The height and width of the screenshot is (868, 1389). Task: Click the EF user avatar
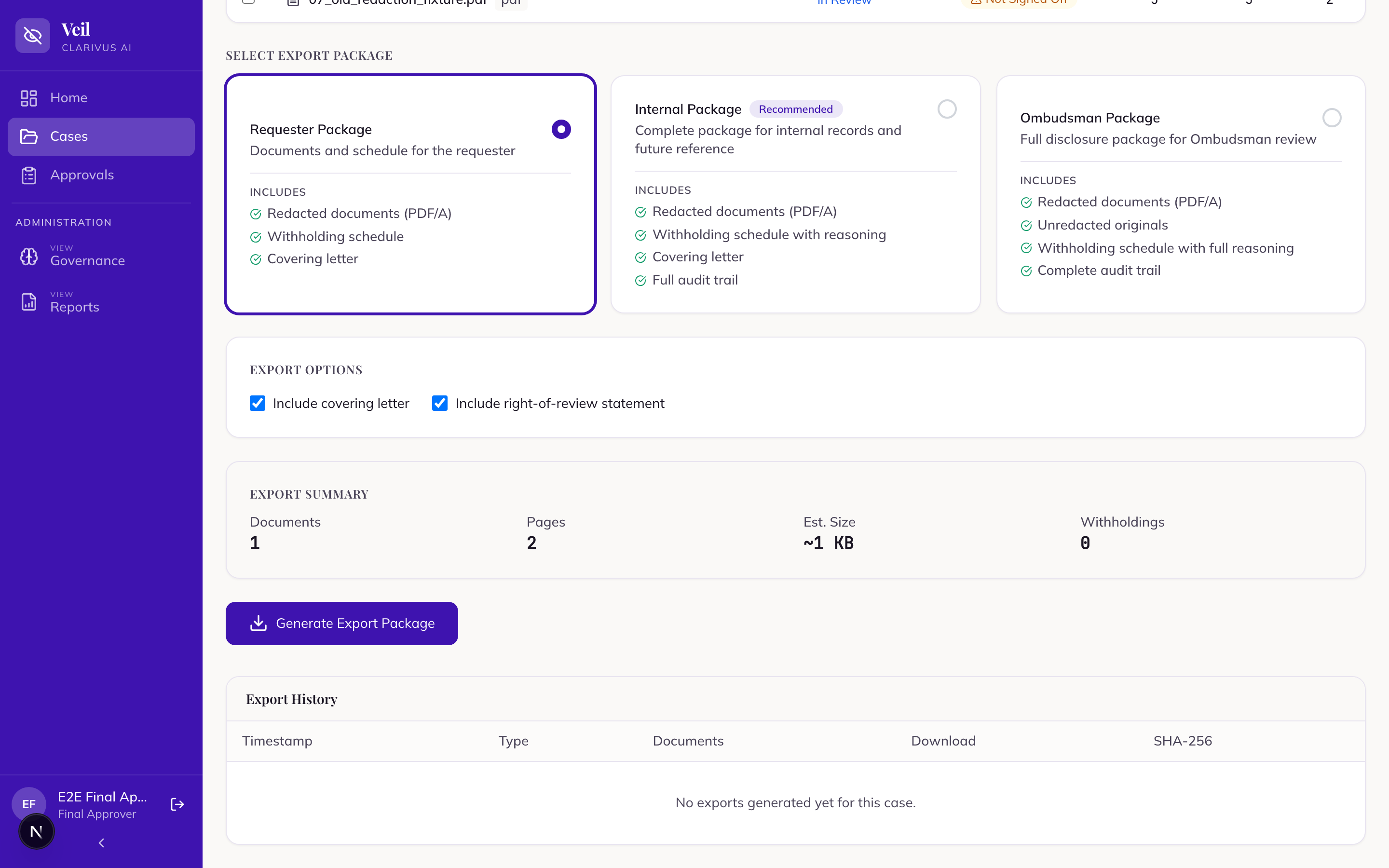tap(28, 804)
